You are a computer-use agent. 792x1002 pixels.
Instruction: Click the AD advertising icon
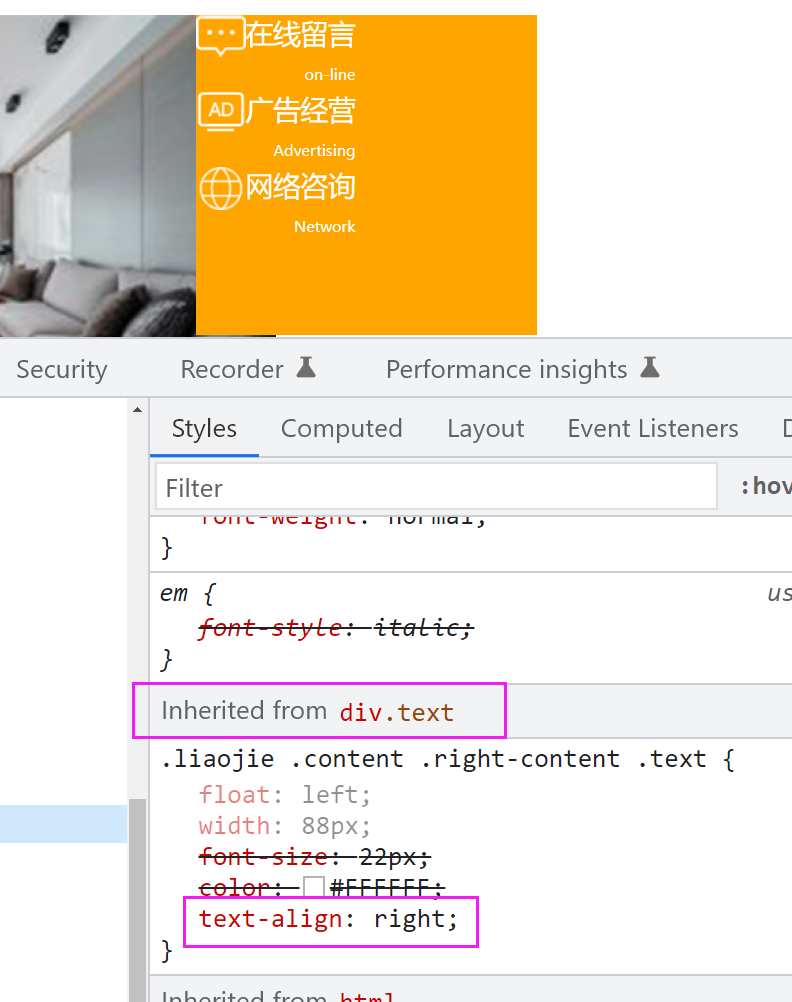click(x=221, y=111)
